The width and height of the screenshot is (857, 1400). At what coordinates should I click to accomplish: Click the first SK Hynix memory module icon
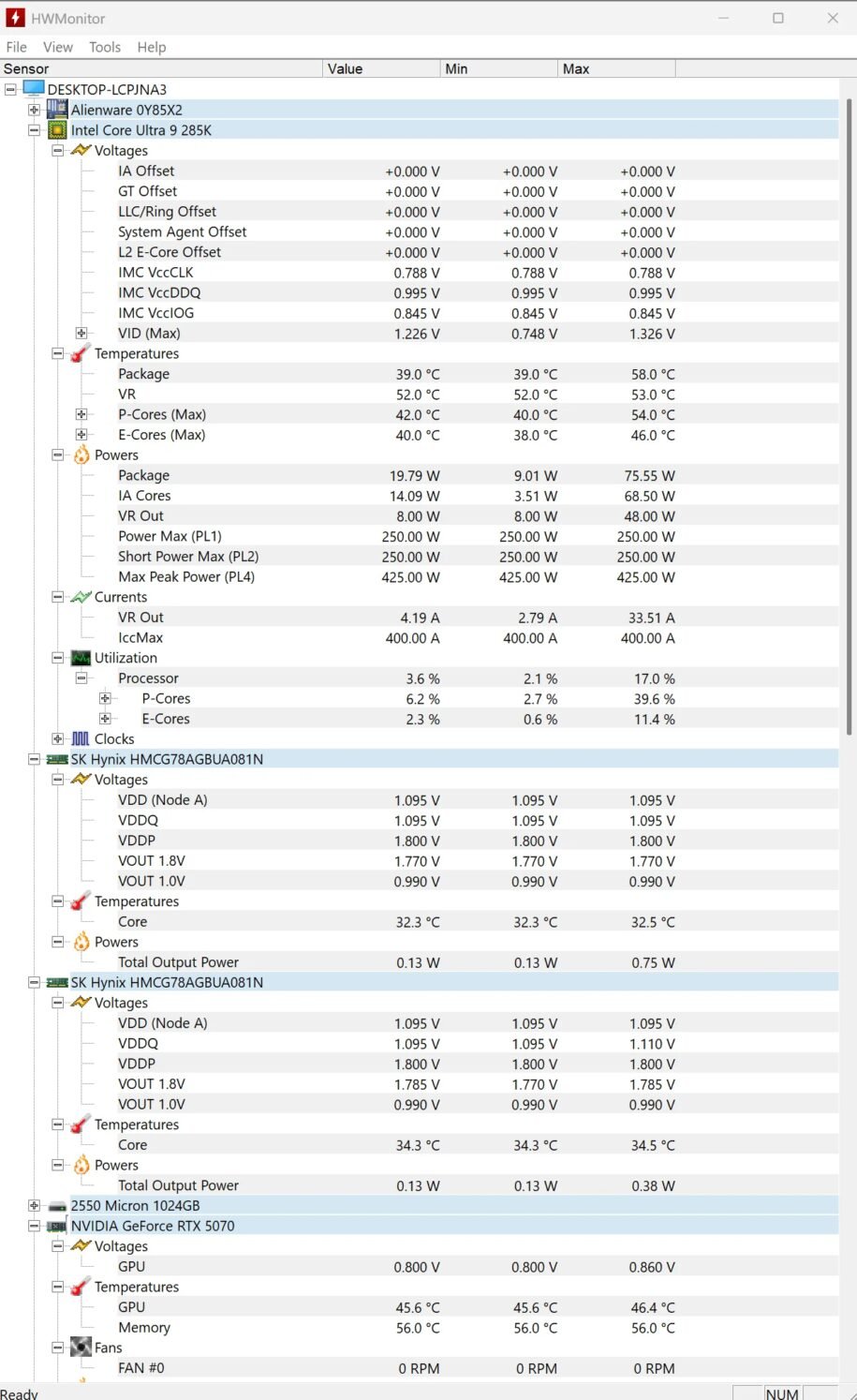tap(57, 759)
